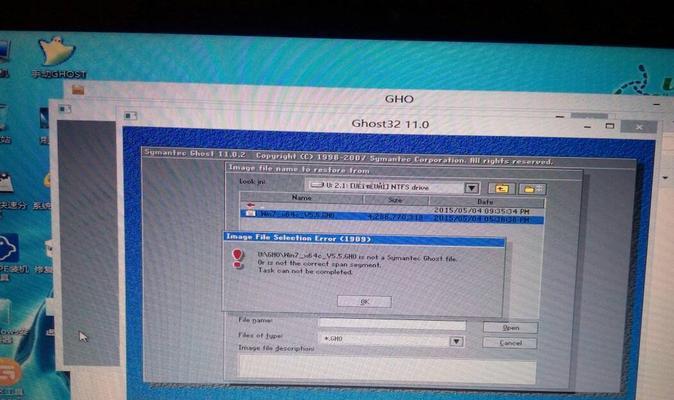This screenshot has height=400, width=674.
Task: Expand the Look in drive dropdown
Action: [472, 188]
